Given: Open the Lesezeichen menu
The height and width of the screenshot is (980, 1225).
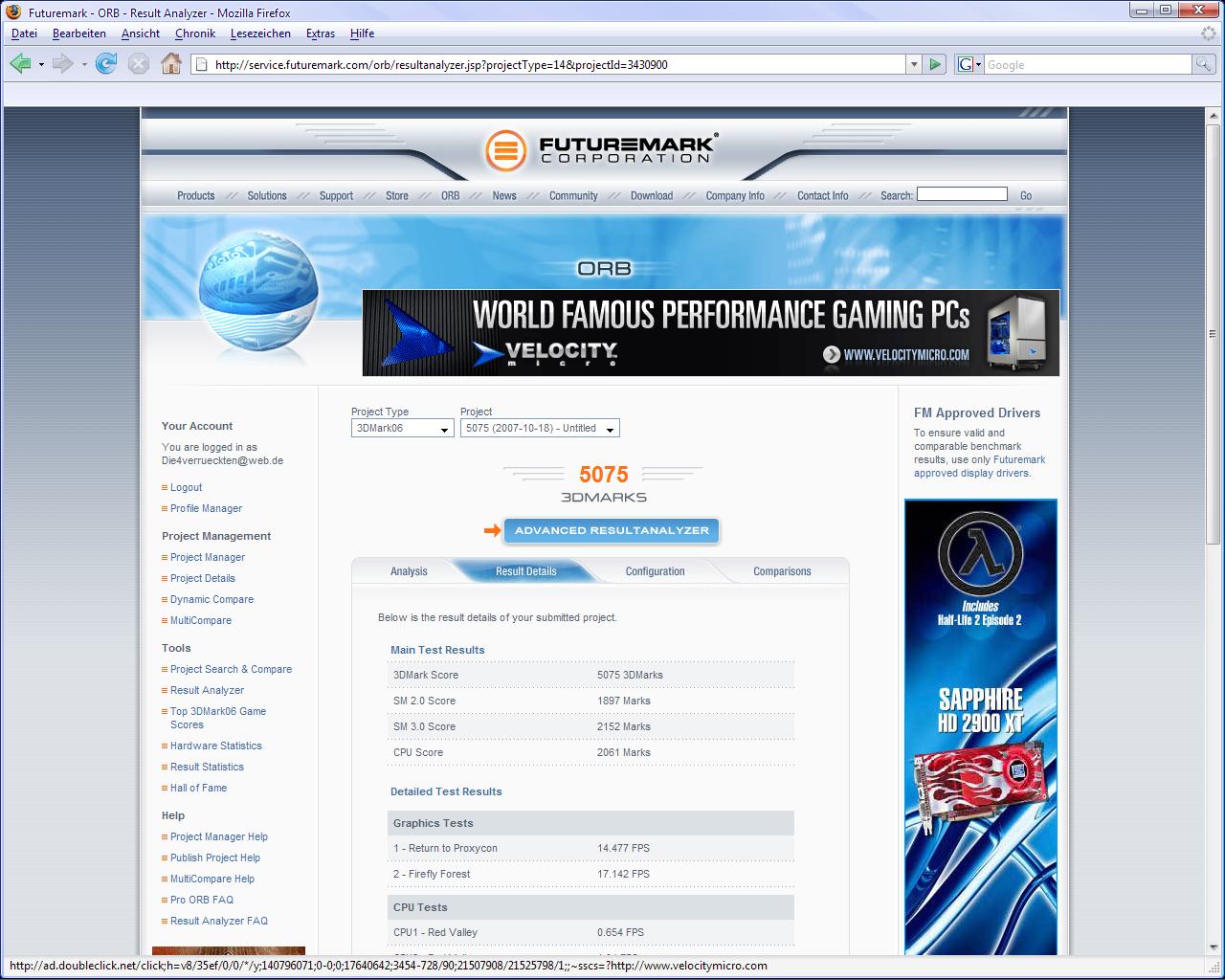Looking at the screenshot, I should 260,33.
